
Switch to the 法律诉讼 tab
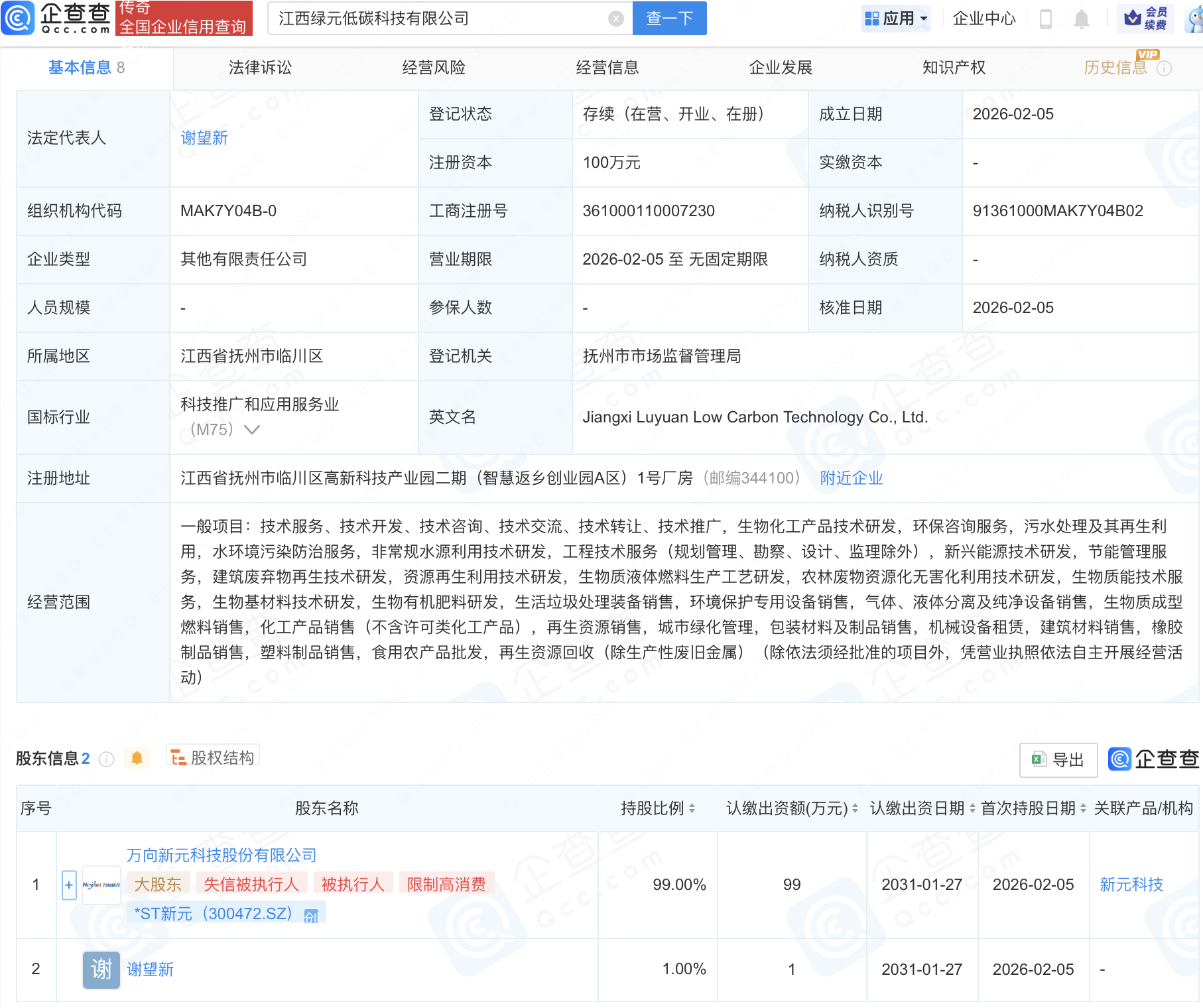260,68
